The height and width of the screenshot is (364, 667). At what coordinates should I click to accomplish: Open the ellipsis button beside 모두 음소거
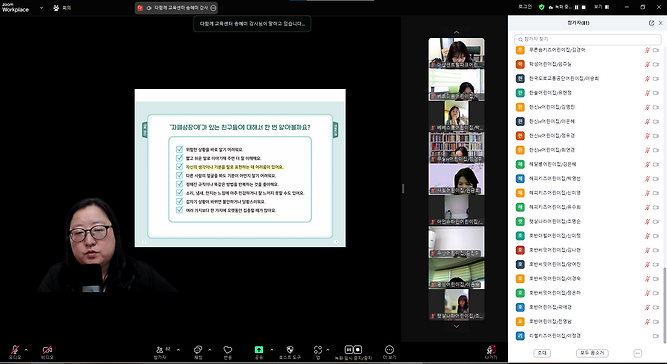(637, 353)
